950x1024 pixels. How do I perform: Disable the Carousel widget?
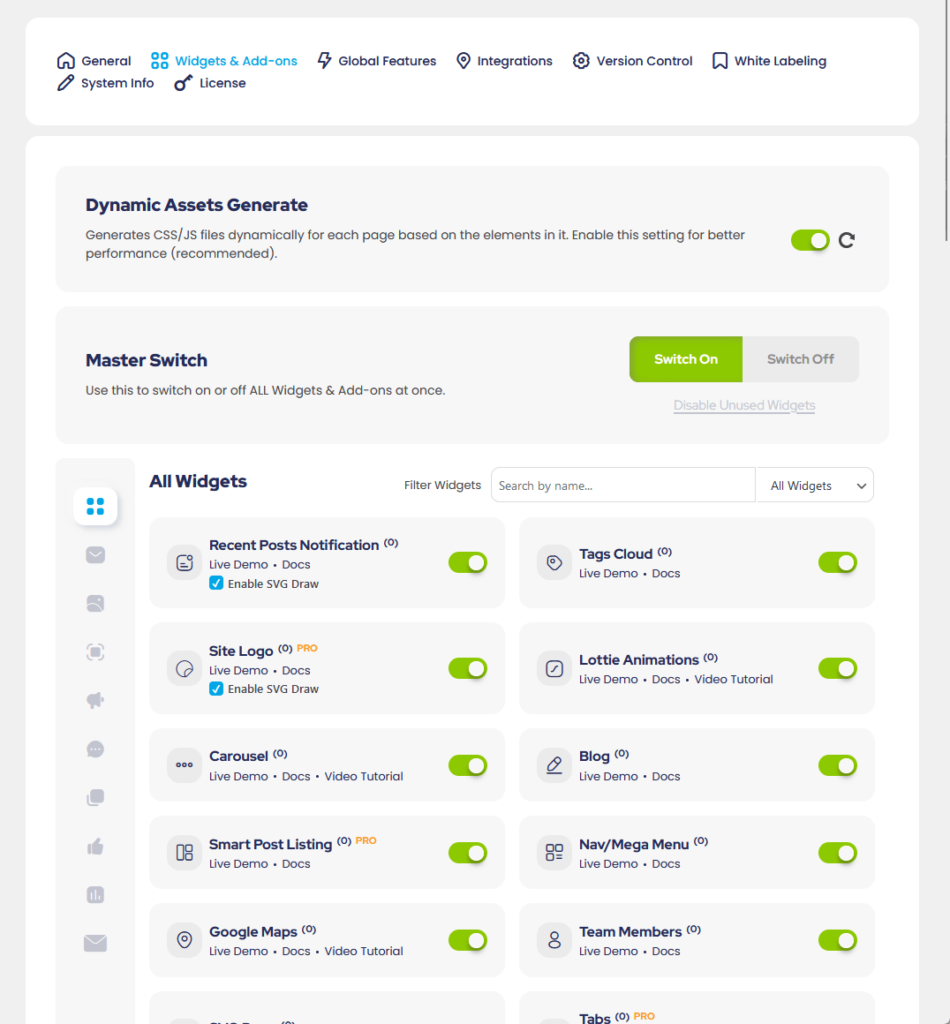coord(467,765)
